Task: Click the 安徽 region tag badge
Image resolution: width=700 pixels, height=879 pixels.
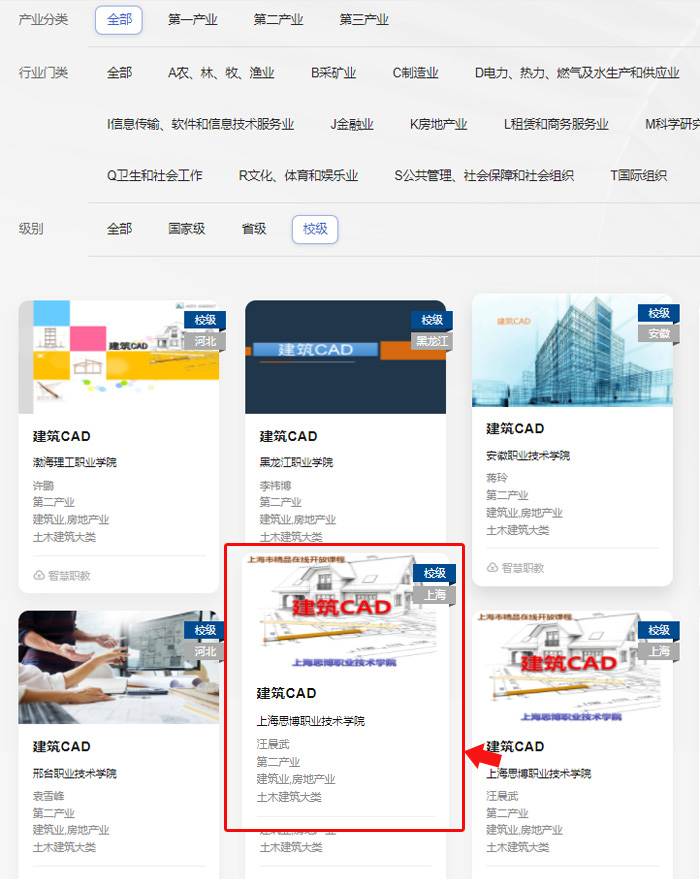Action: coord(658,334)
